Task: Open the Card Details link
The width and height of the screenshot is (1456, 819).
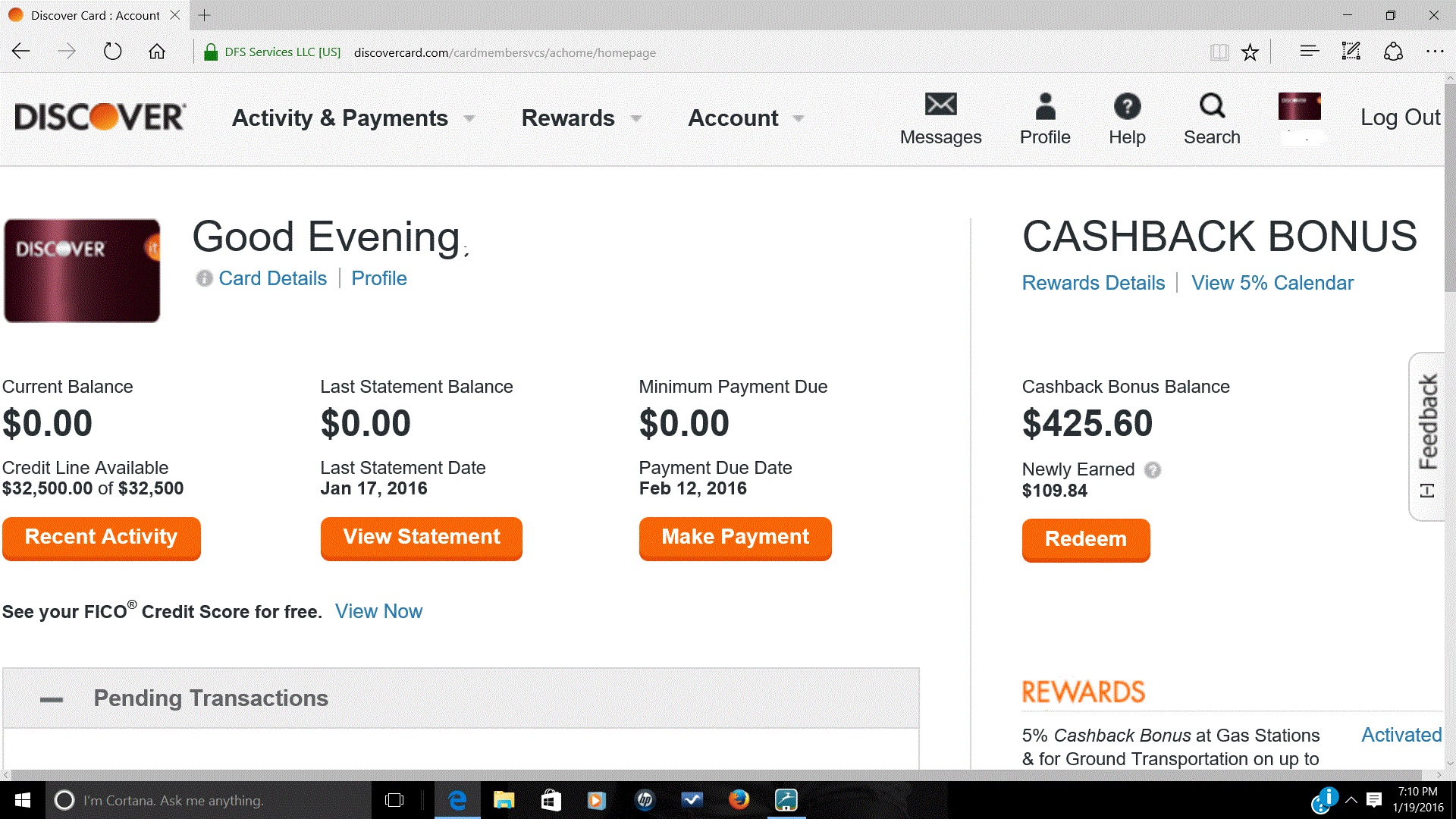Action: pyautogui.click(x=272, y=278)
